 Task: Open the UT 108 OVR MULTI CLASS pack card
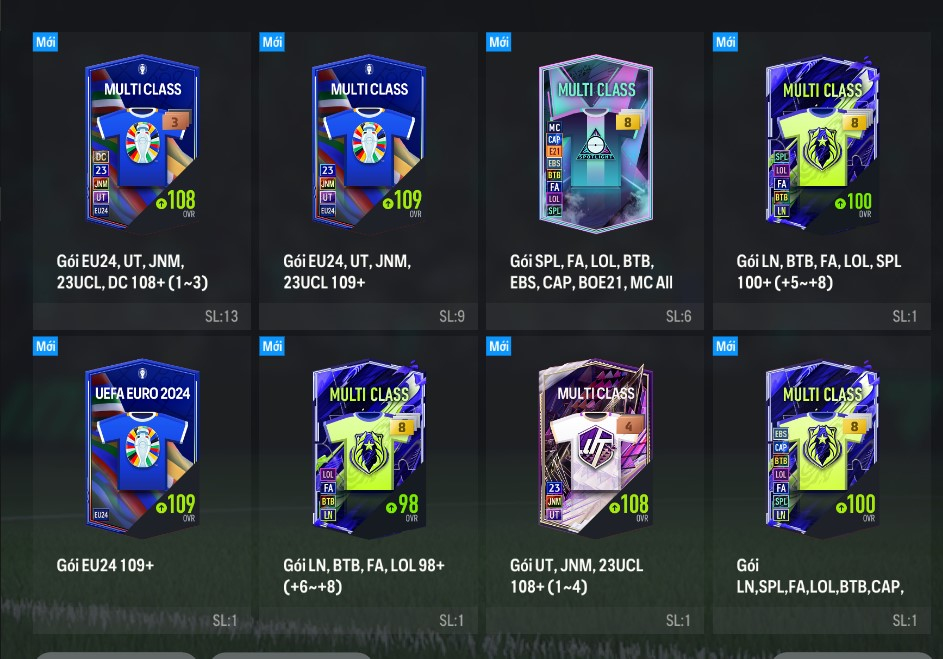[595, 485]
